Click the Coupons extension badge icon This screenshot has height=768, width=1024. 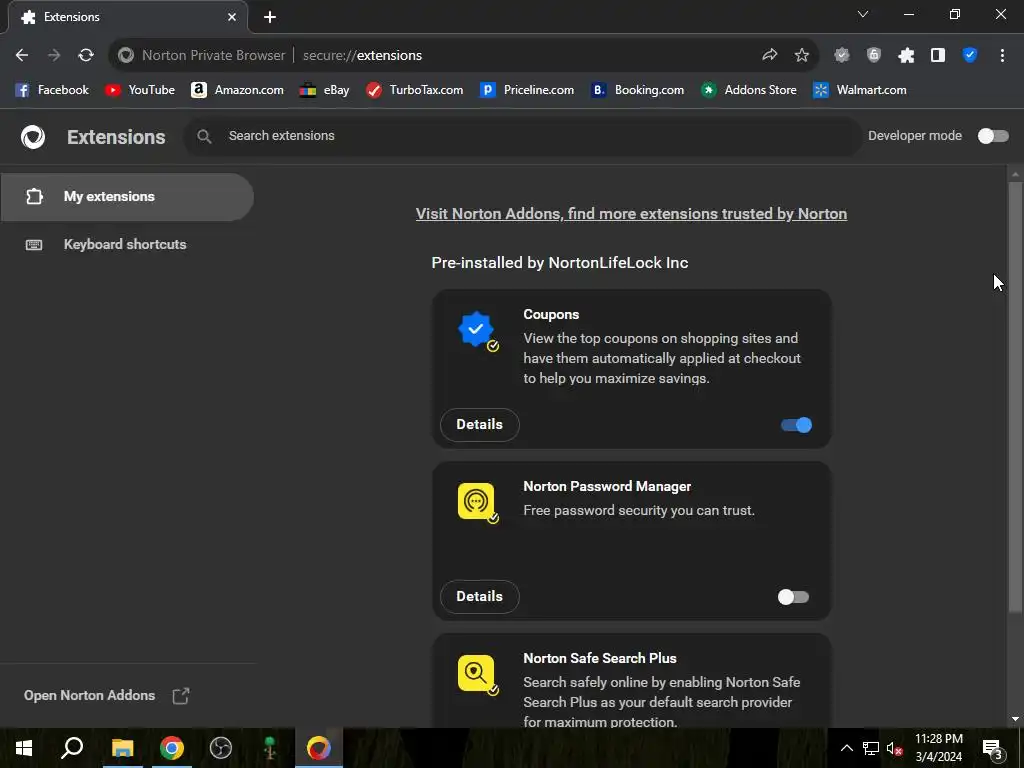click(477, 331)
